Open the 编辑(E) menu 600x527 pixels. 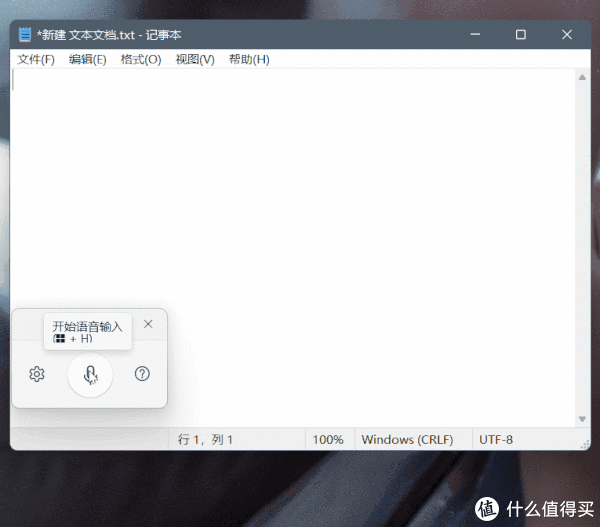coord(87,59)
